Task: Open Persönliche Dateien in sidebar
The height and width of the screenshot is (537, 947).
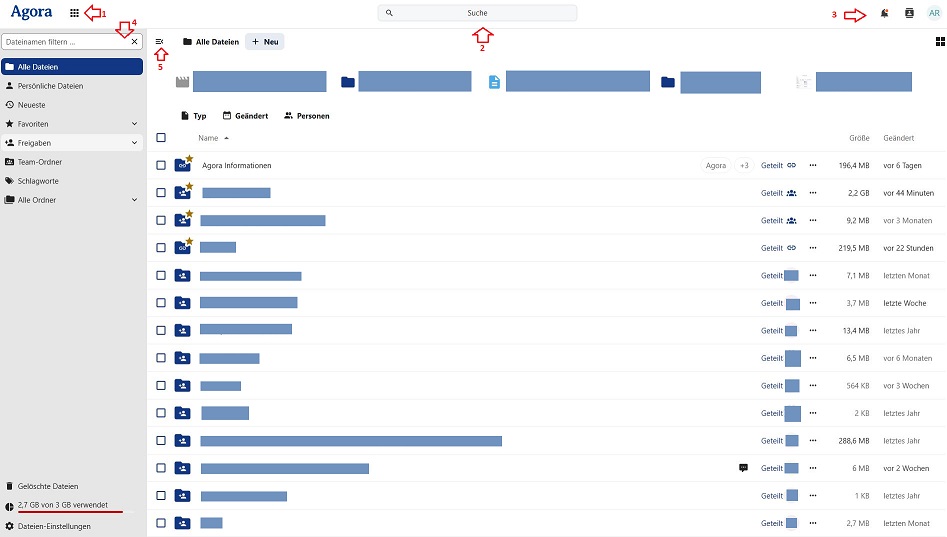Action: (50, 86)
